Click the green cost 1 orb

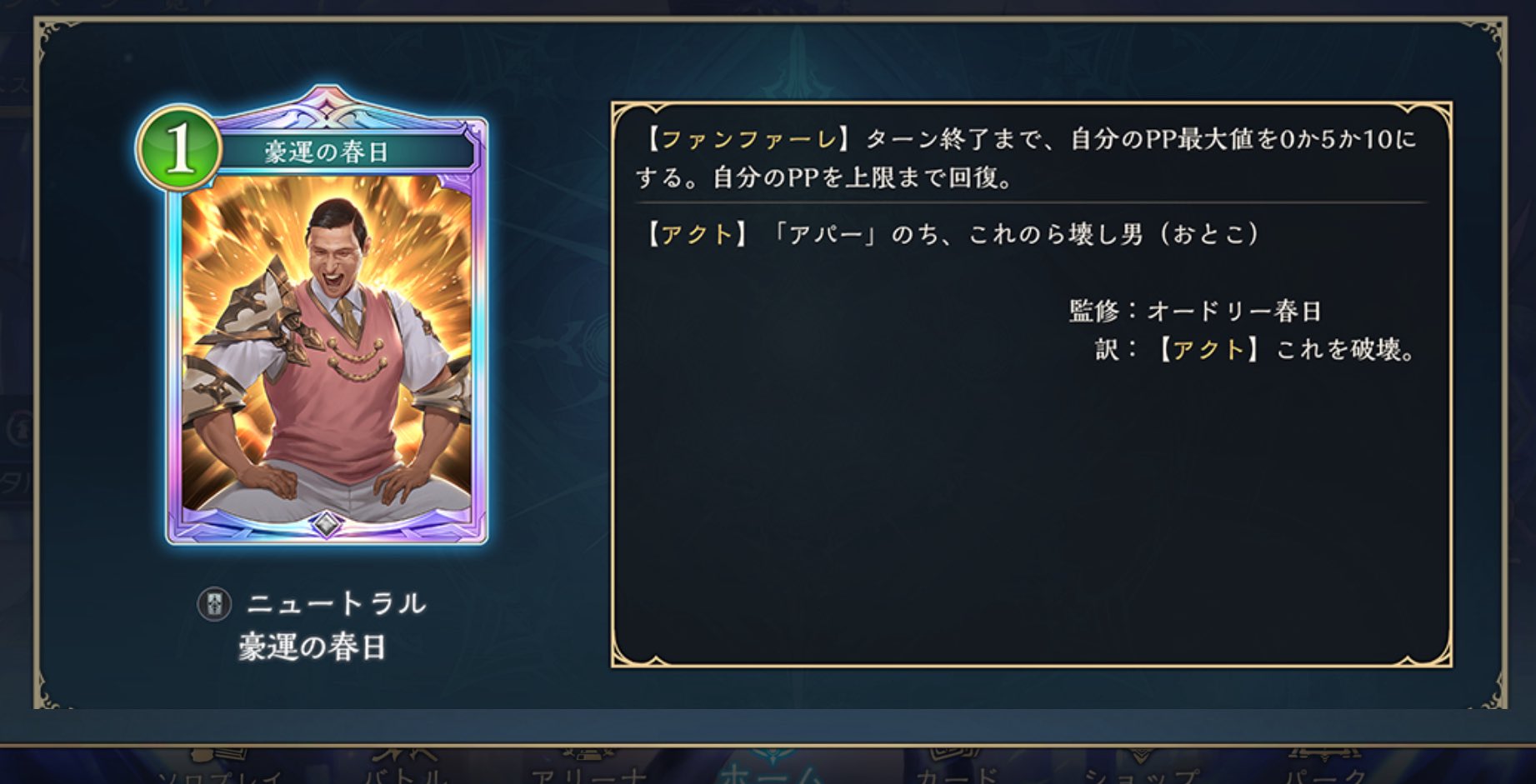click(179, 150)
